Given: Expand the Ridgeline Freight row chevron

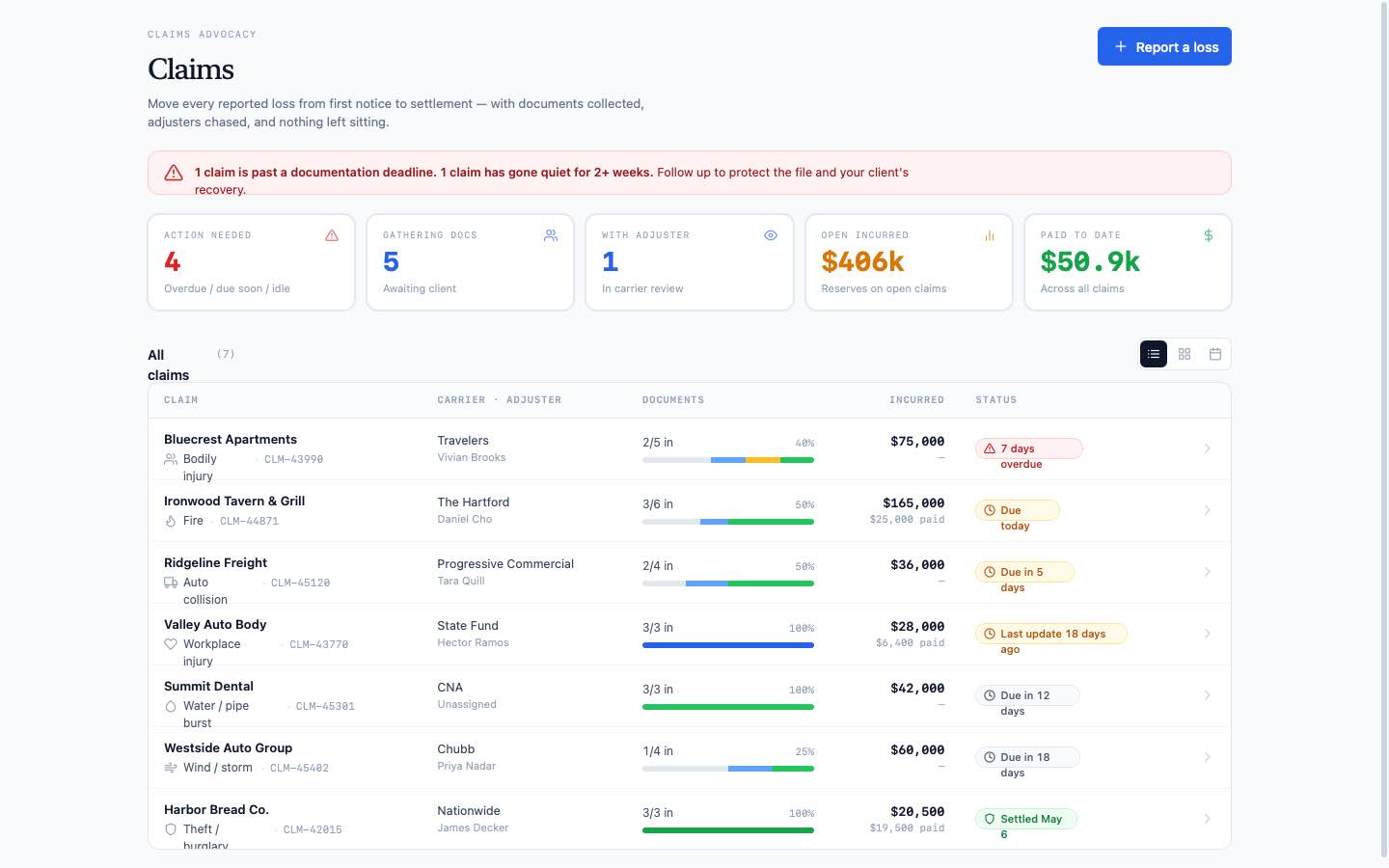Looking at the screenshot, I should pyautogui.click(x=1207, y=572).
